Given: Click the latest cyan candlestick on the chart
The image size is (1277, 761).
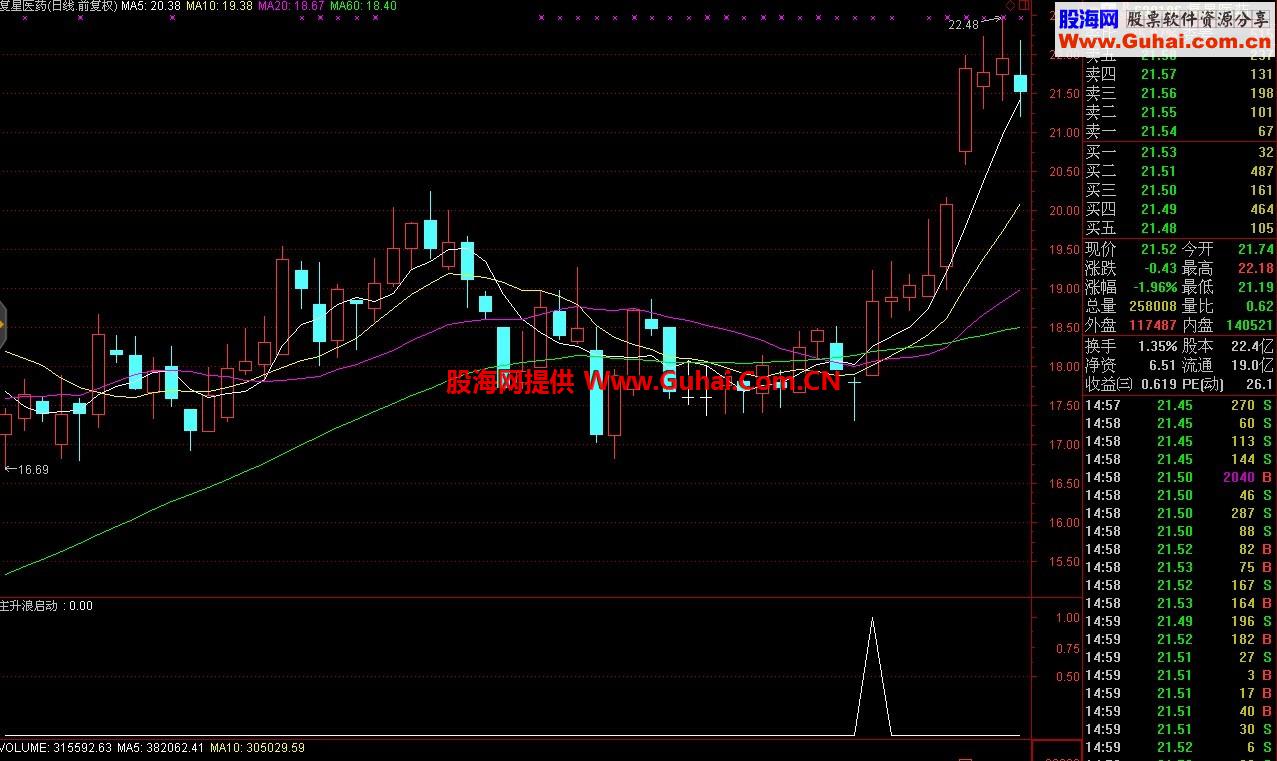Looking at the screenshot, I should pos(1021,84).
